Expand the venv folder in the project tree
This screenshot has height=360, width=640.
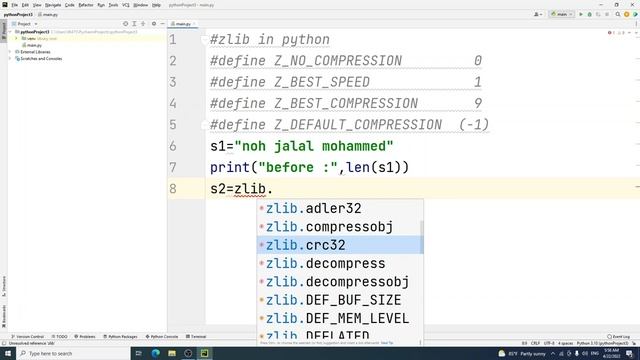(16, 38)
